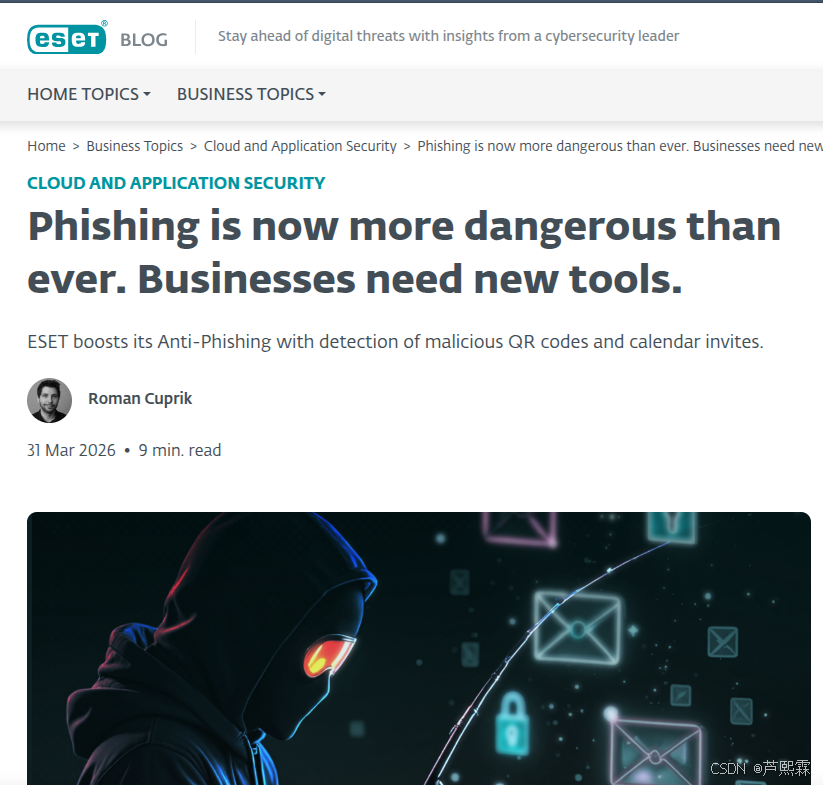
Task: Click the CSDN watermark at image corner
Action: pos(759,768)
